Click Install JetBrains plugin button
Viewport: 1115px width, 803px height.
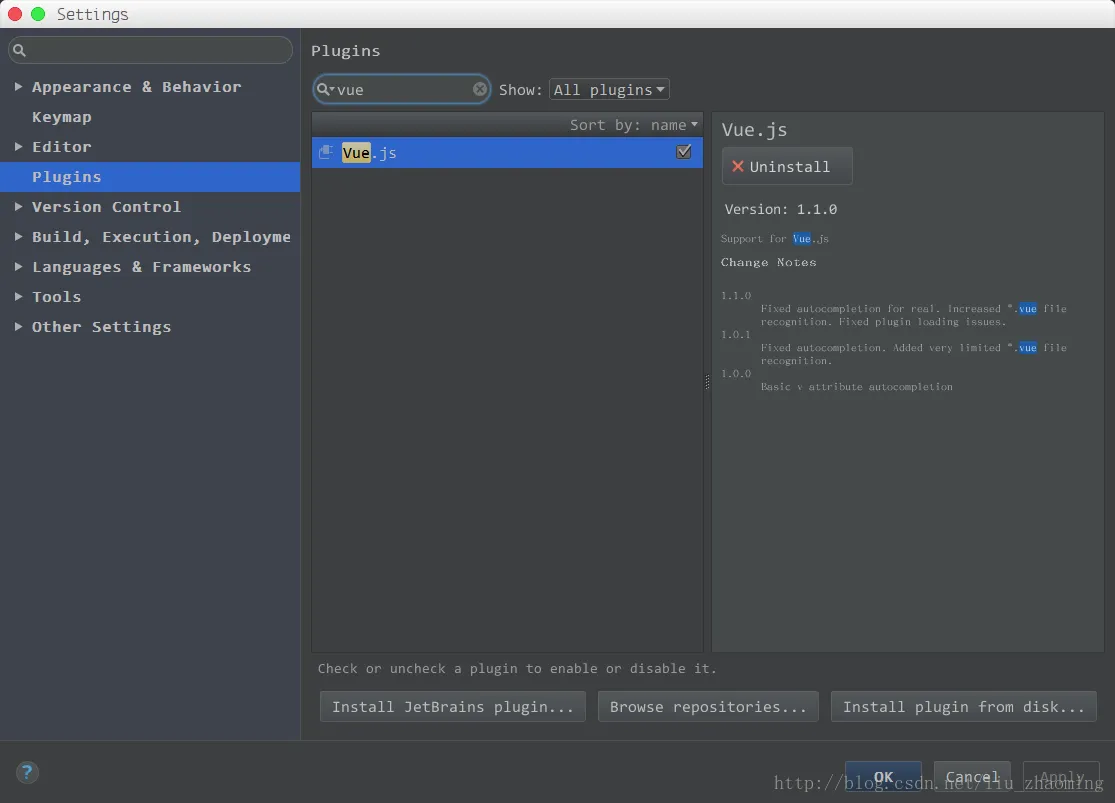click(452, 706)
